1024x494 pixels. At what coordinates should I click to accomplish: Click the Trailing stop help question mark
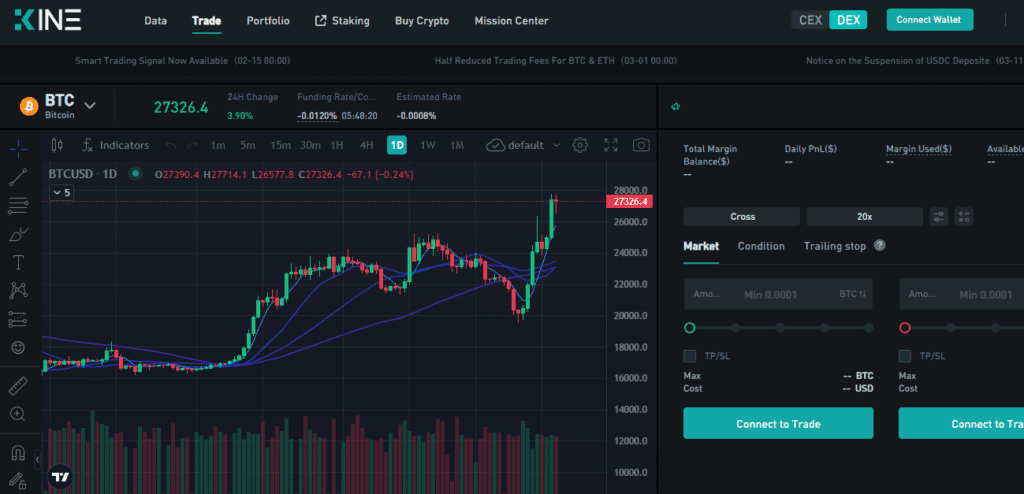click(880, 246)
